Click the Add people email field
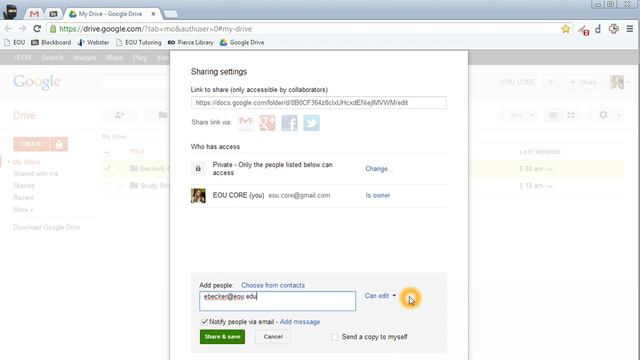 pyautogui.click(x=278, y=301)
